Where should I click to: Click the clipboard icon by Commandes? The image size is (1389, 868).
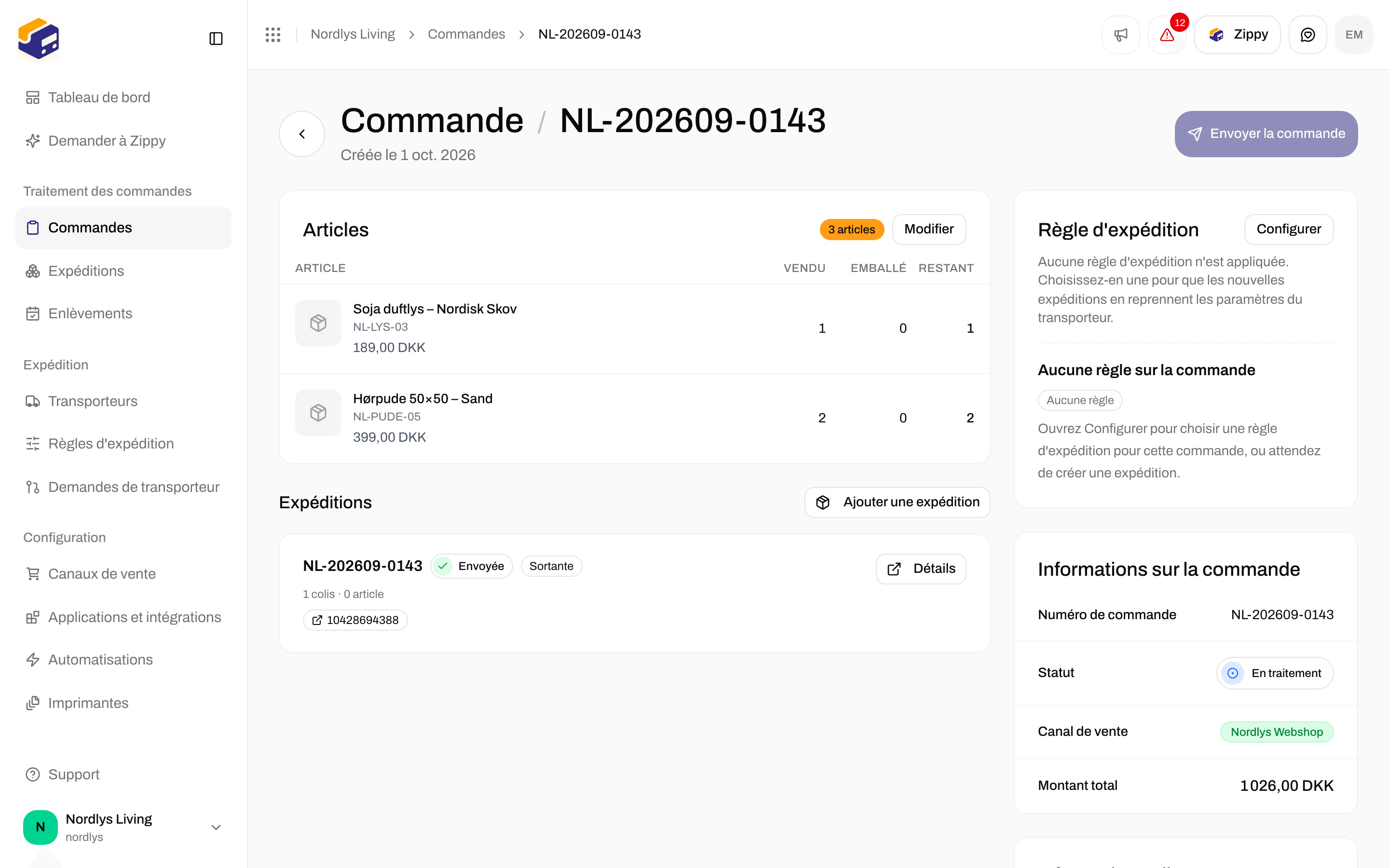33,228
